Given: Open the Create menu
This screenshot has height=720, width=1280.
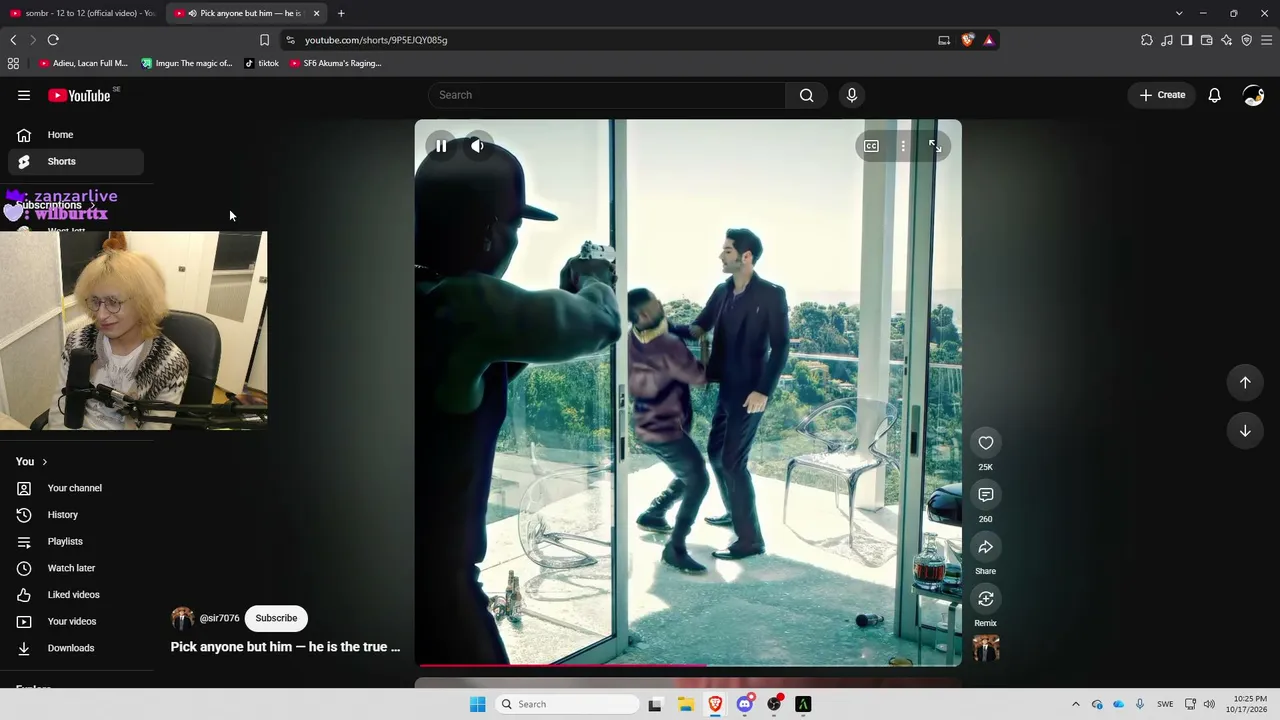Looking at the screenshot, I should pos(1162,95).
